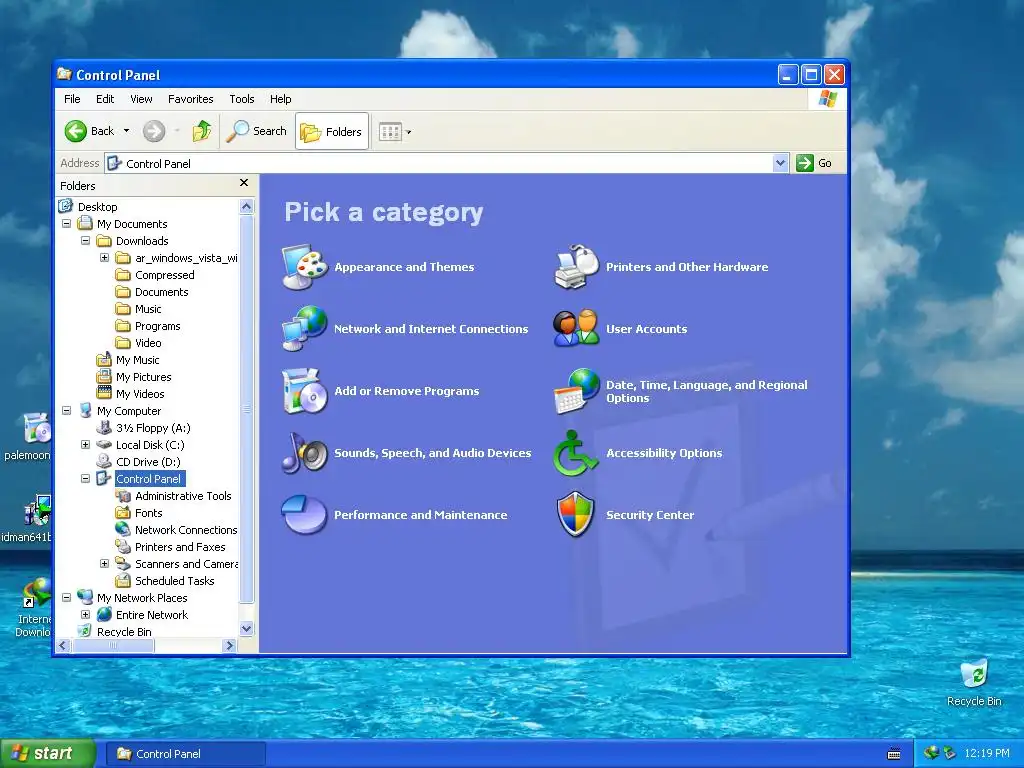
Task: Select My Music in the folder tree
Action: [138, 360]
